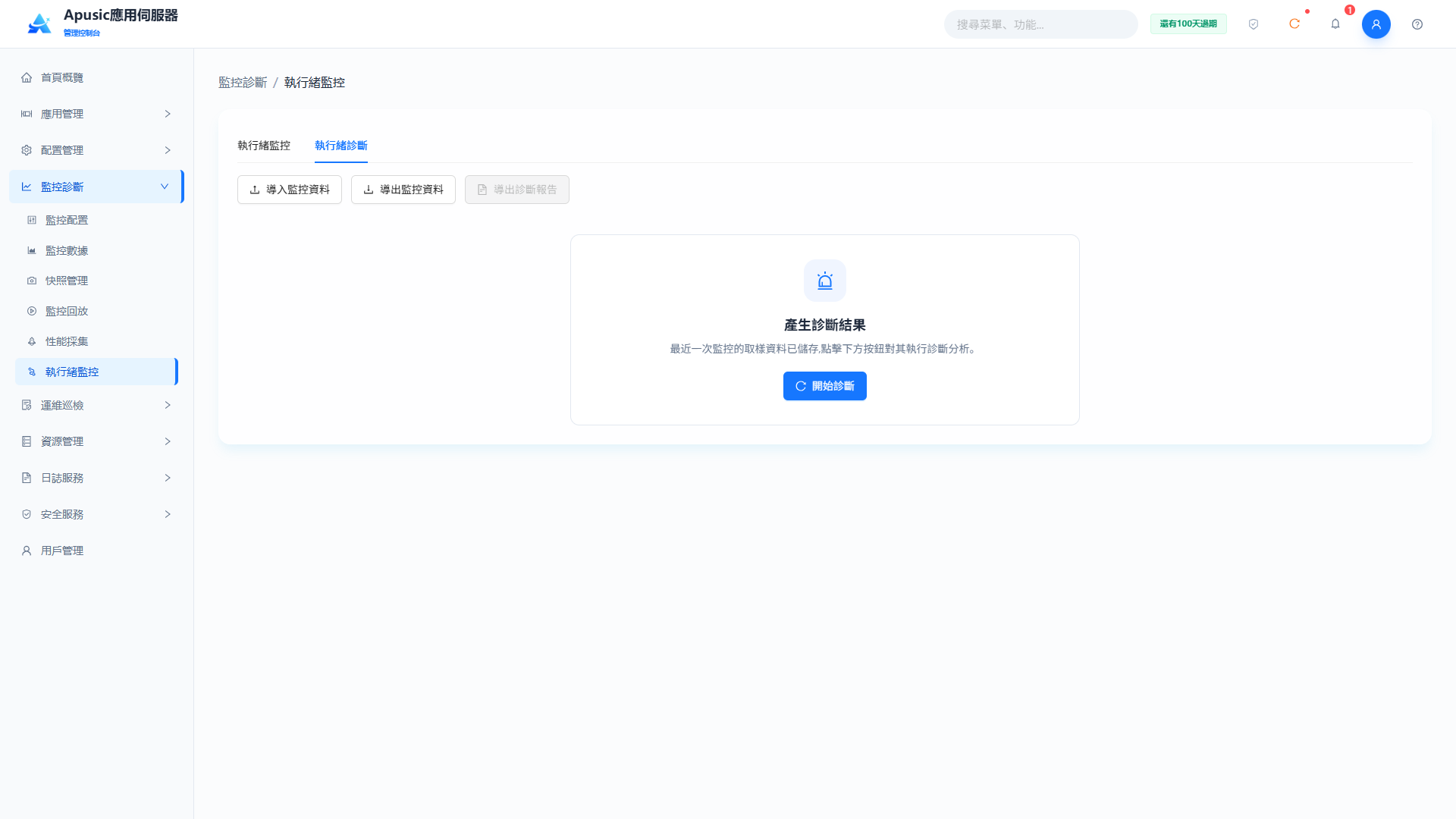The image size is (1456, 819).
Task: Expand the 運維巡檢 chevron
Action: [x=168, y=405]
